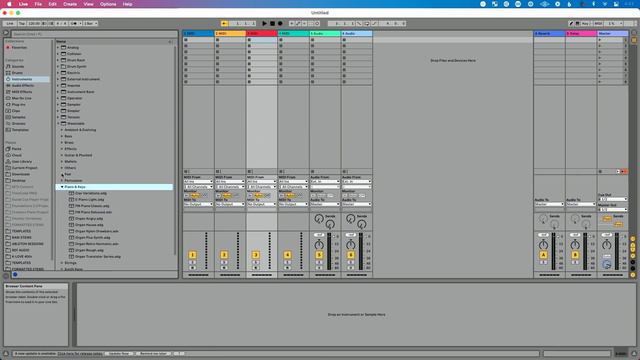Expand the Operator folder
The height and width of the screenshot is (360, 640).
[58, 98]
